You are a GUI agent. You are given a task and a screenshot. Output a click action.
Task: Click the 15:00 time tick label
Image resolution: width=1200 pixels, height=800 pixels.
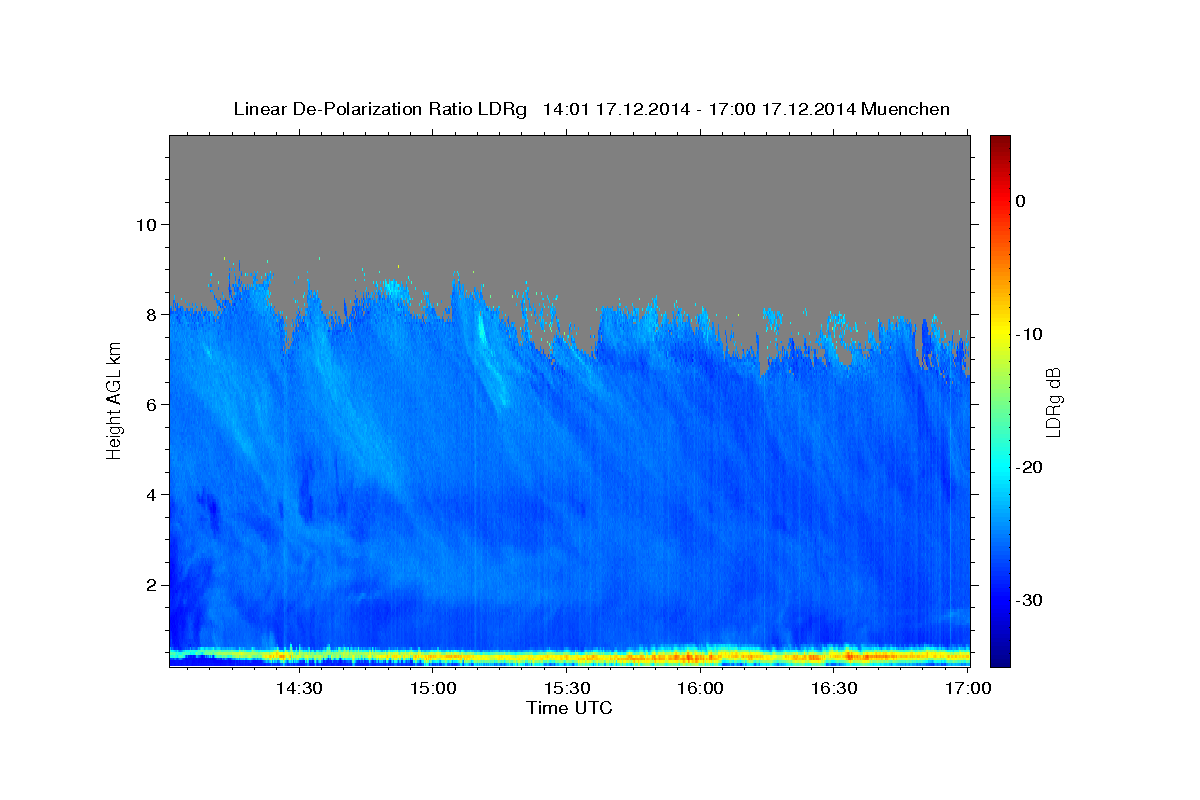click(433, 689)
